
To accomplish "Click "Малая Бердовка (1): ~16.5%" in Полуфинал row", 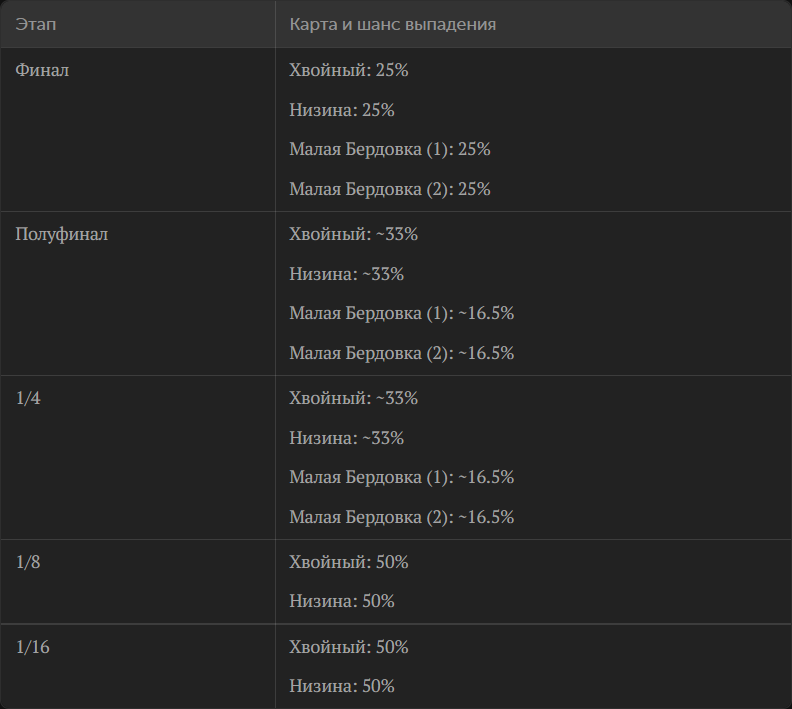I will click(x=402, y=313).
